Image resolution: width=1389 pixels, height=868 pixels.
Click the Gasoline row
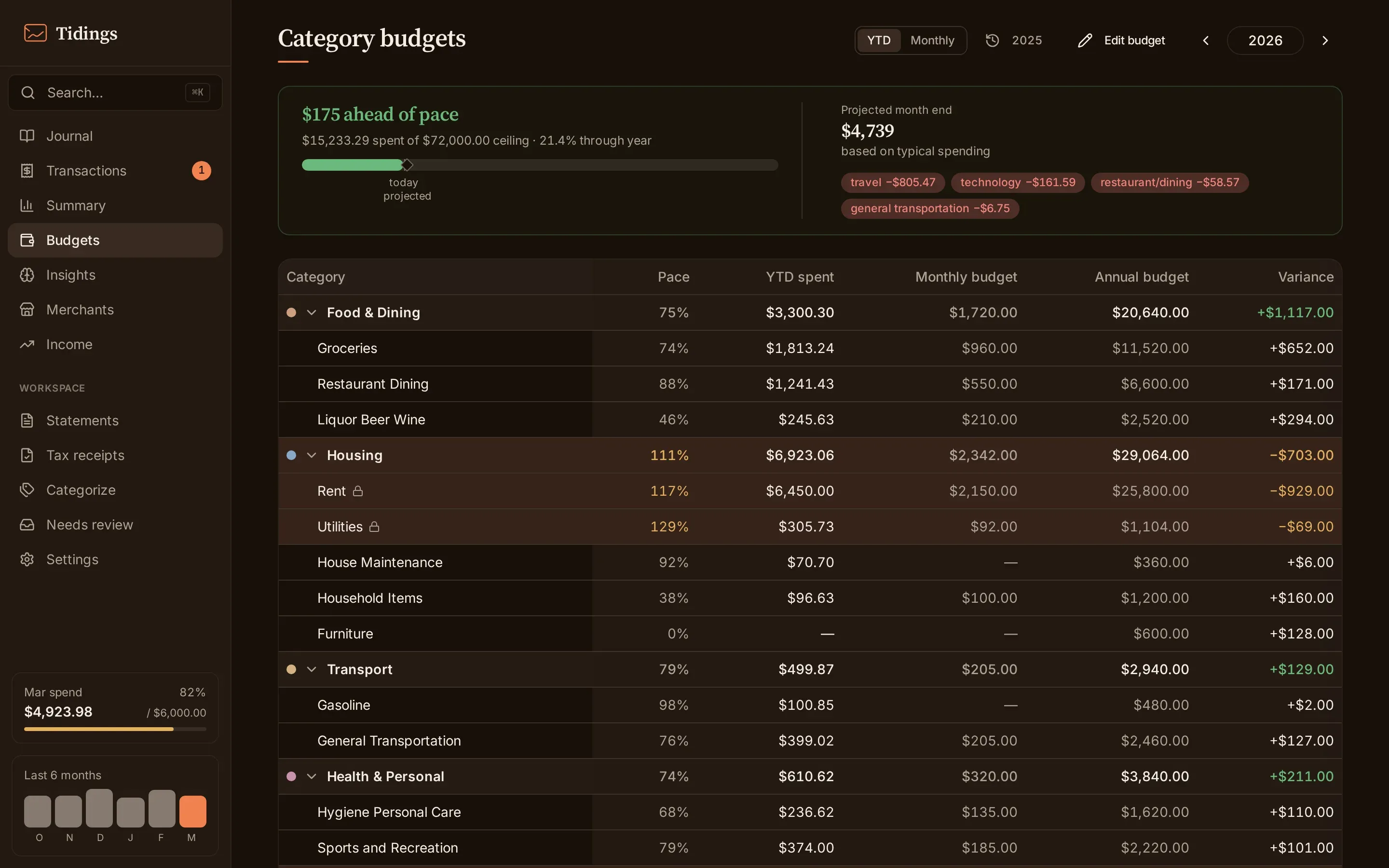click(810, 705)
